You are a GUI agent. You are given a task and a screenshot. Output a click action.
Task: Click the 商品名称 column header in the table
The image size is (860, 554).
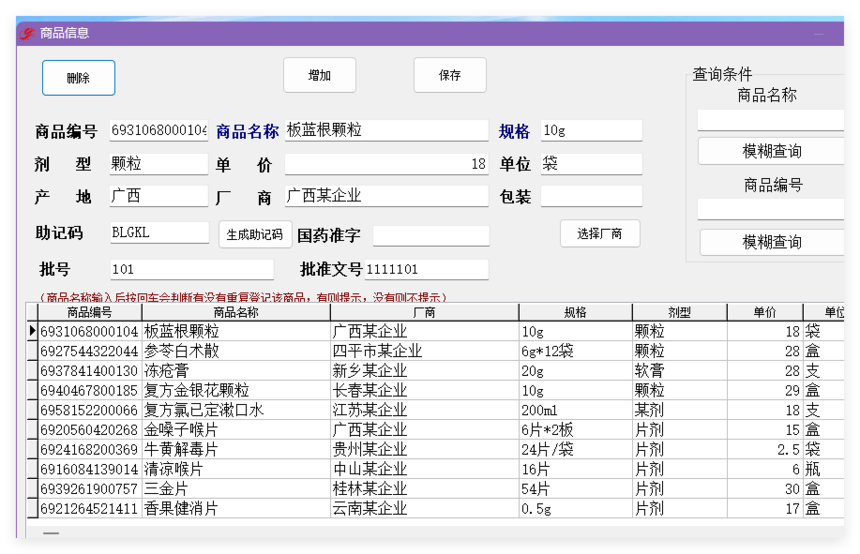(236, 312)
